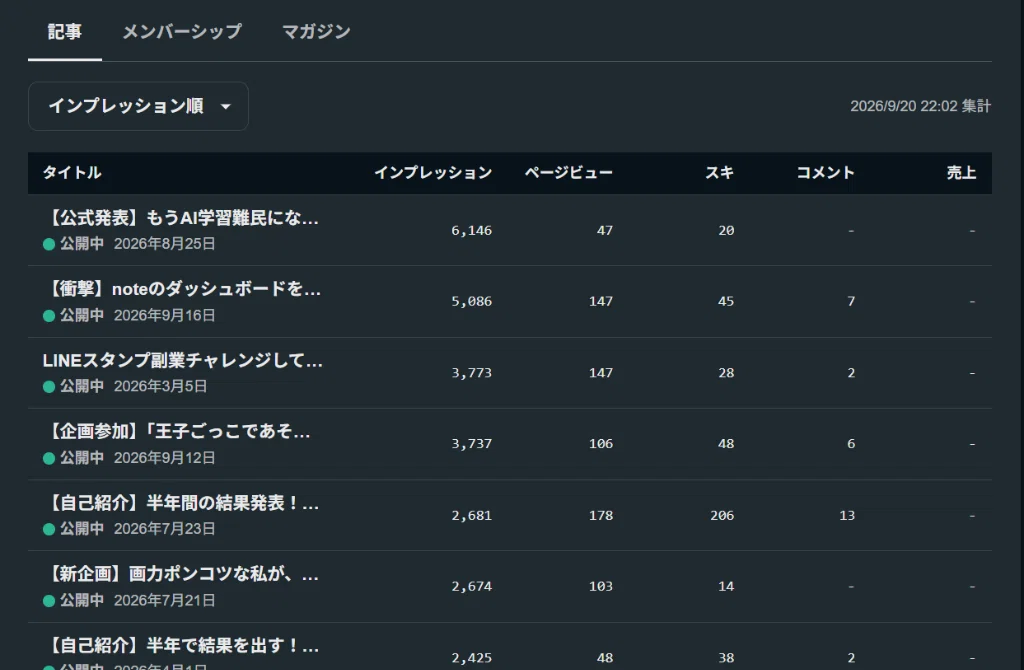1024x670 pixels.
Task: Click green status dot beside 2026年9月12日
Action: (49, 458)
